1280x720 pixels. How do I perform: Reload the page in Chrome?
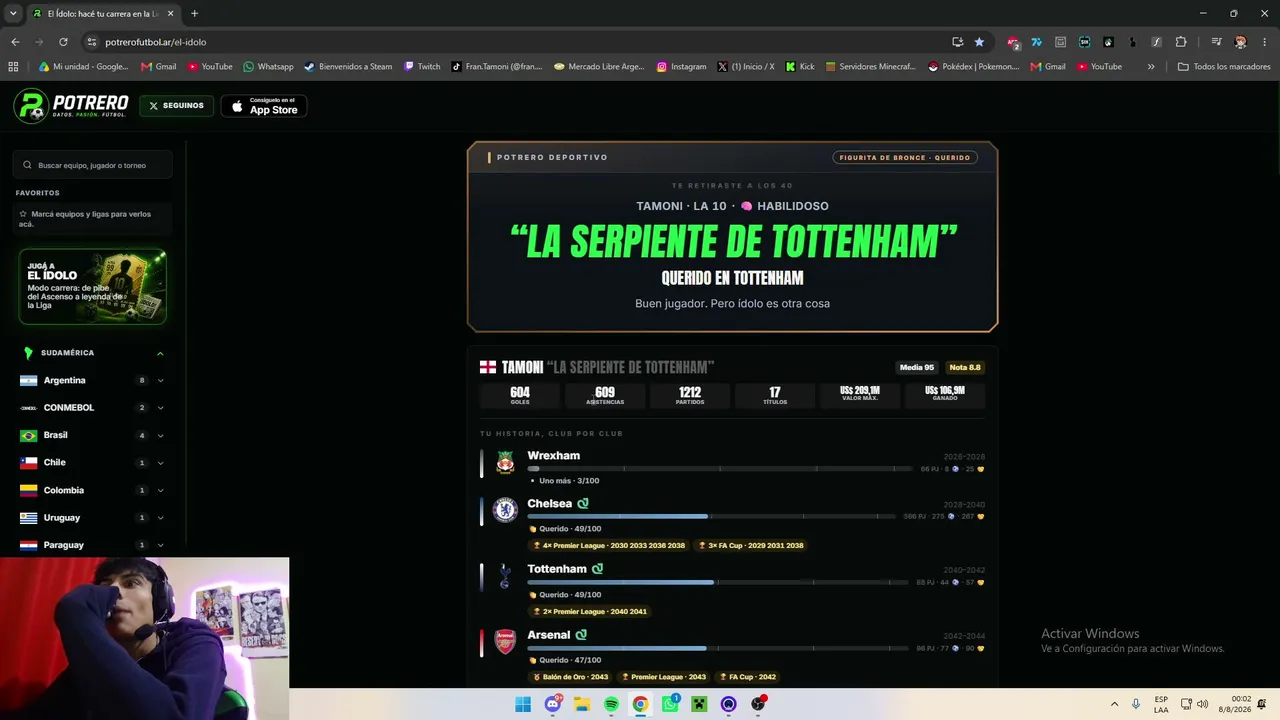tap(63, 42)
